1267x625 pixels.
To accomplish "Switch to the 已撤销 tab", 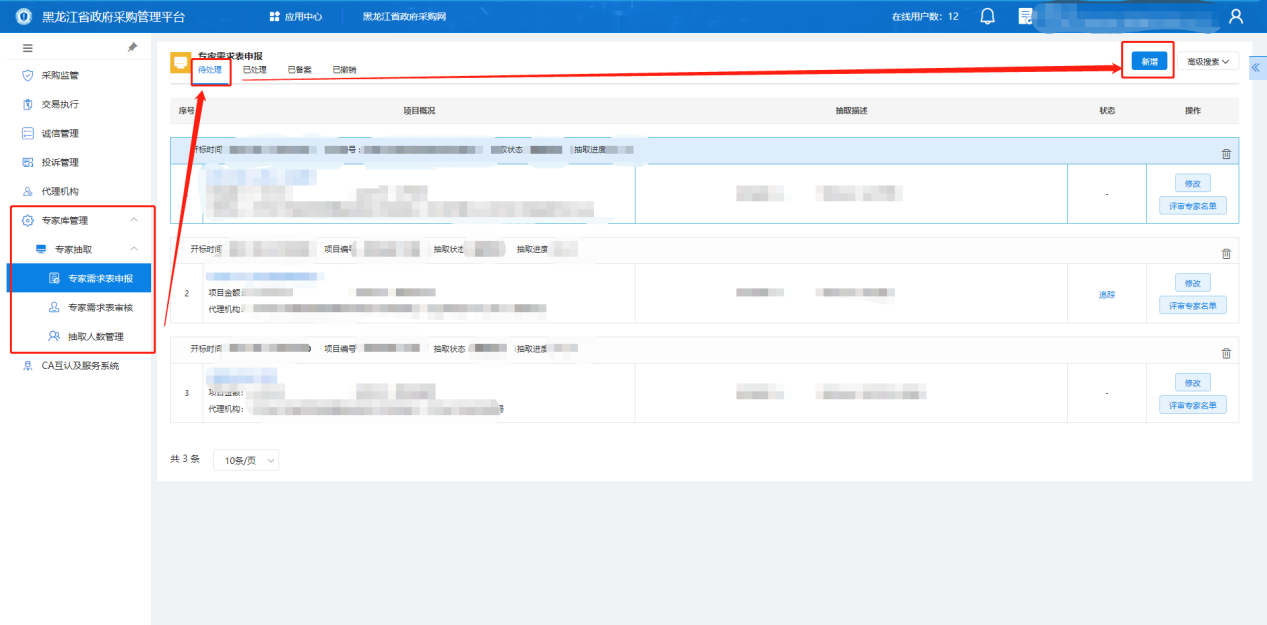I will point(344,70).
